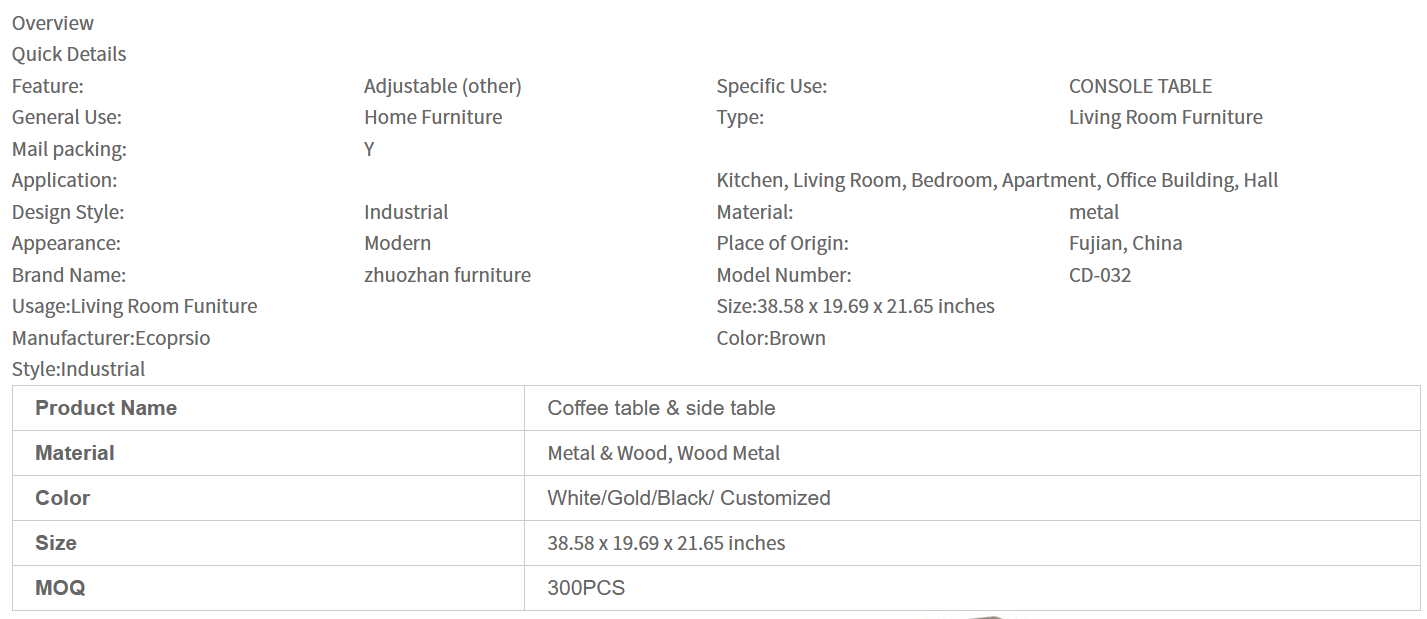The height and width of the screenshot is (619, 1427).
Task: Click the Quick Details heading
Action: [x=69, y=54]
